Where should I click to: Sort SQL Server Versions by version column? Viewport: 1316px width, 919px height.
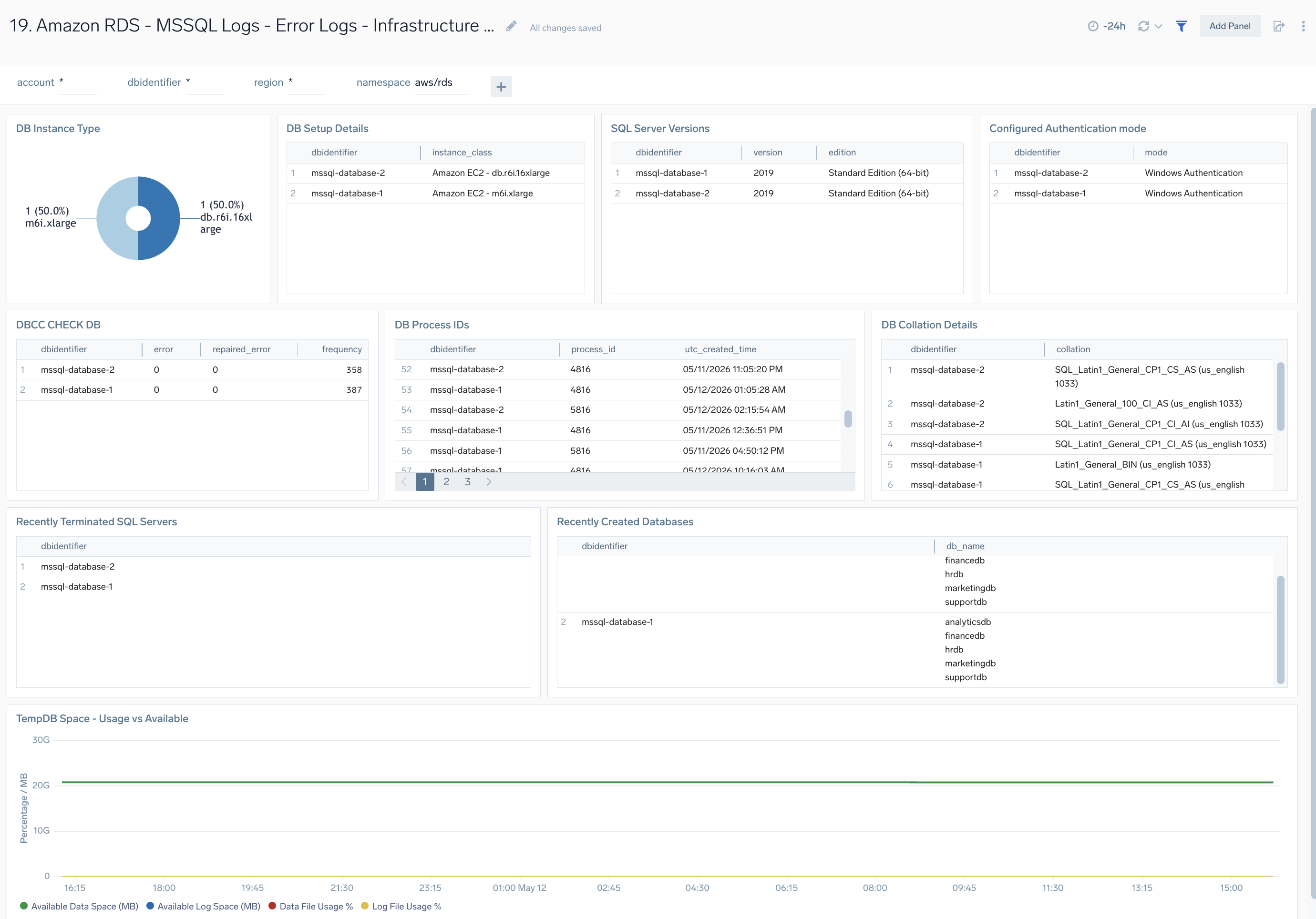point(768,153)
